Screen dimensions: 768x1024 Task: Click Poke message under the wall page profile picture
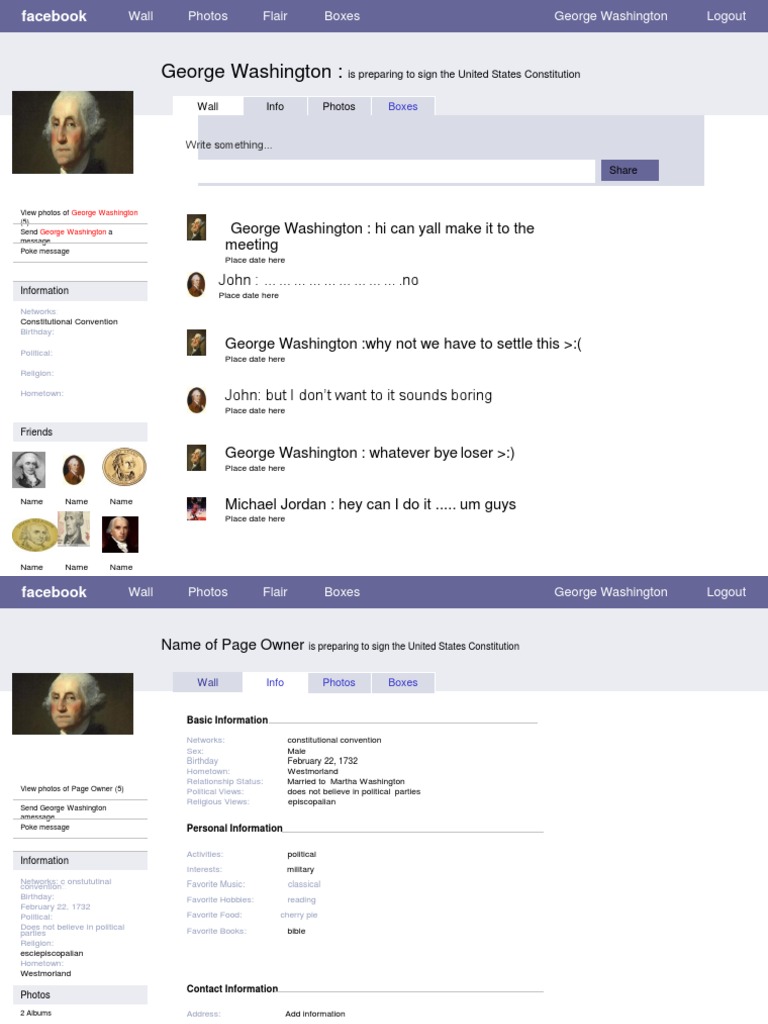(x=44, y=251)
